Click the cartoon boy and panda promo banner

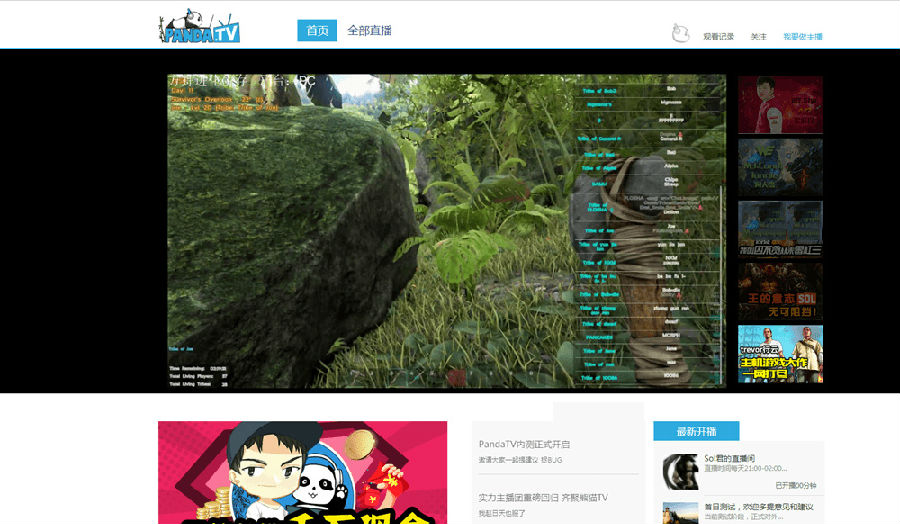[302, 472]
